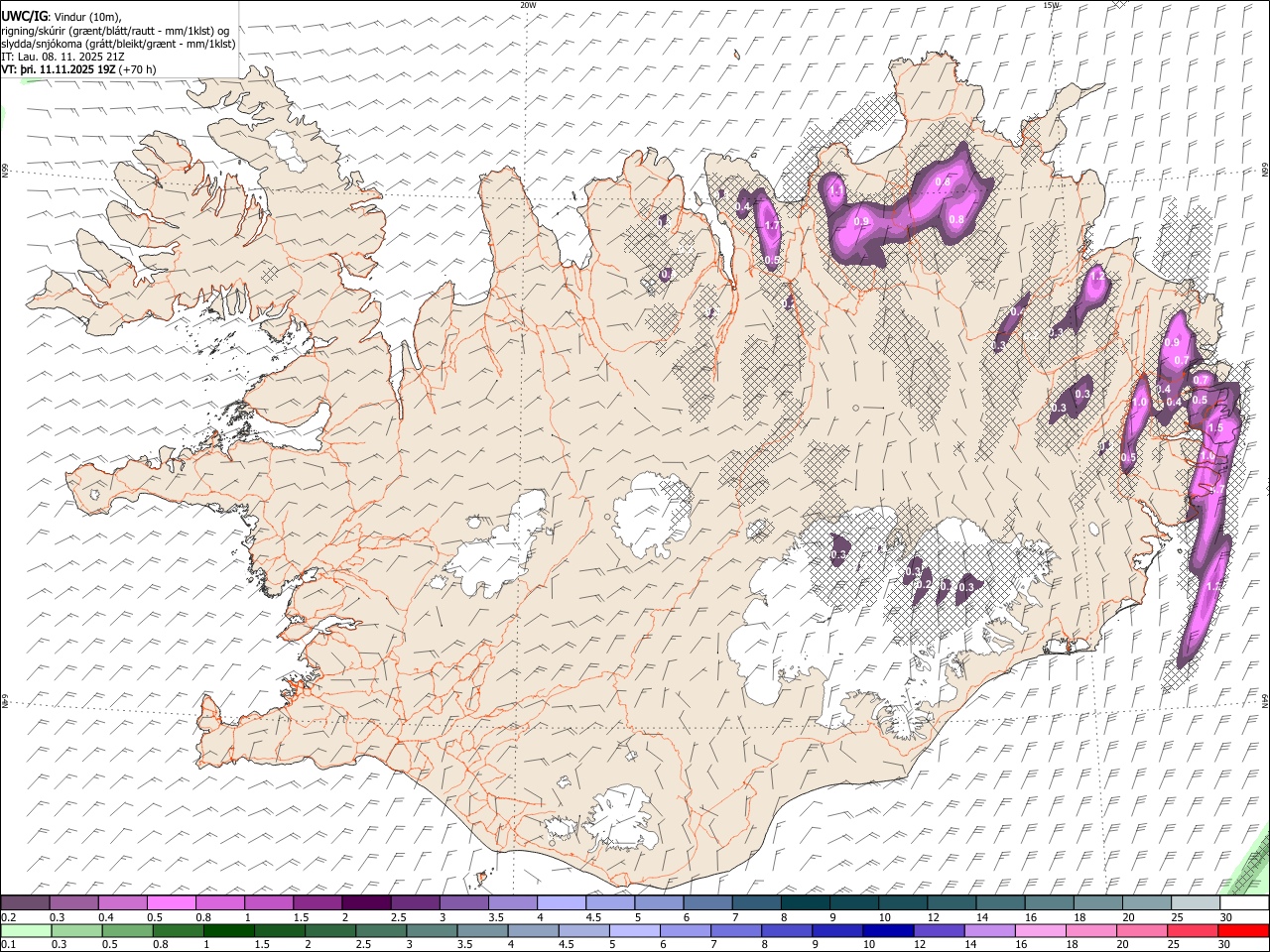Click the pale gray swatch labeled 25 in the snow legend
This screenshot has width=1270, height=952.
1198,902
